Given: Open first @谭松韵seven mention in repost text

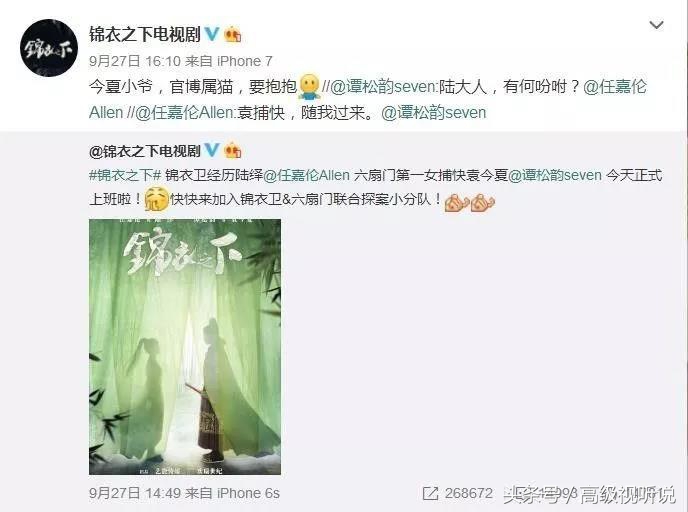Looking at the screenshot, I should click(383, 86).
